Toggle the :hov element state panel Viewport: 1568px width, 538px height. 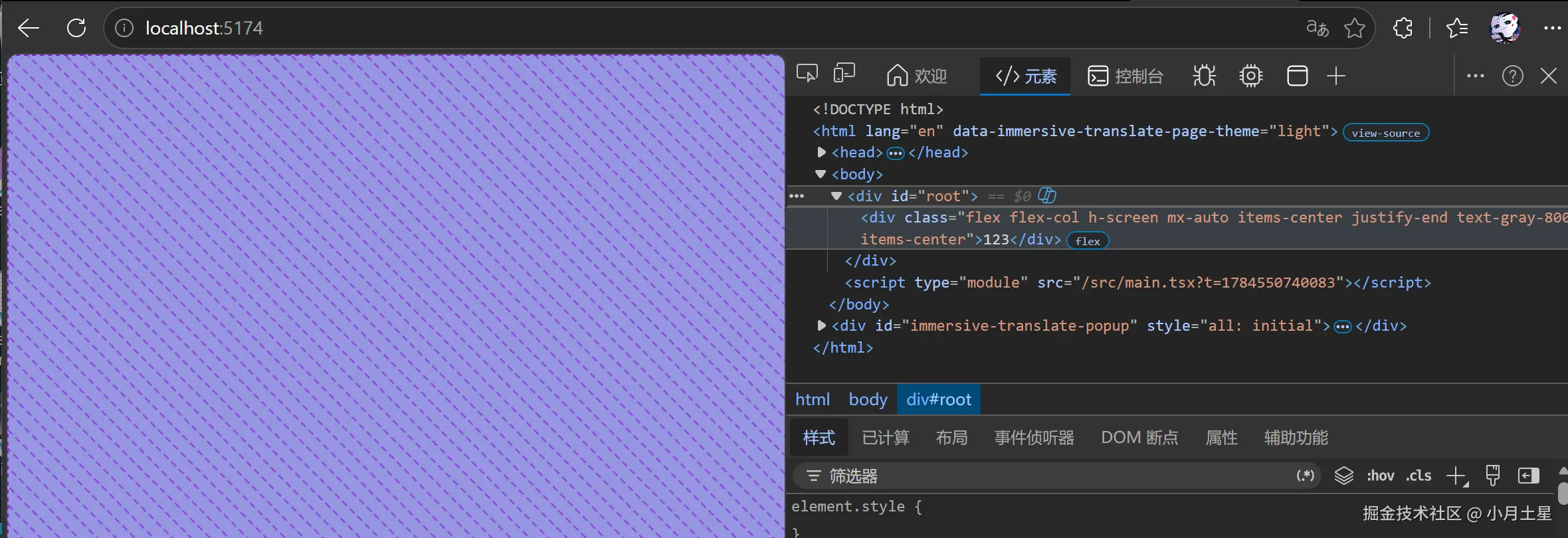(x=1381, y=476)
